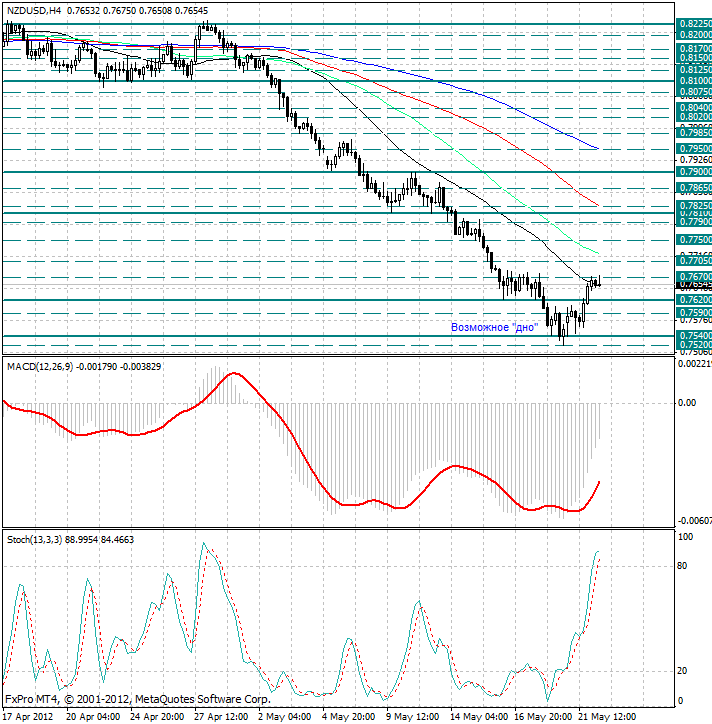Viewport: 712px width, 724px height.
Task: Click the 0.7705 price level label
Action: click(694, 261)
